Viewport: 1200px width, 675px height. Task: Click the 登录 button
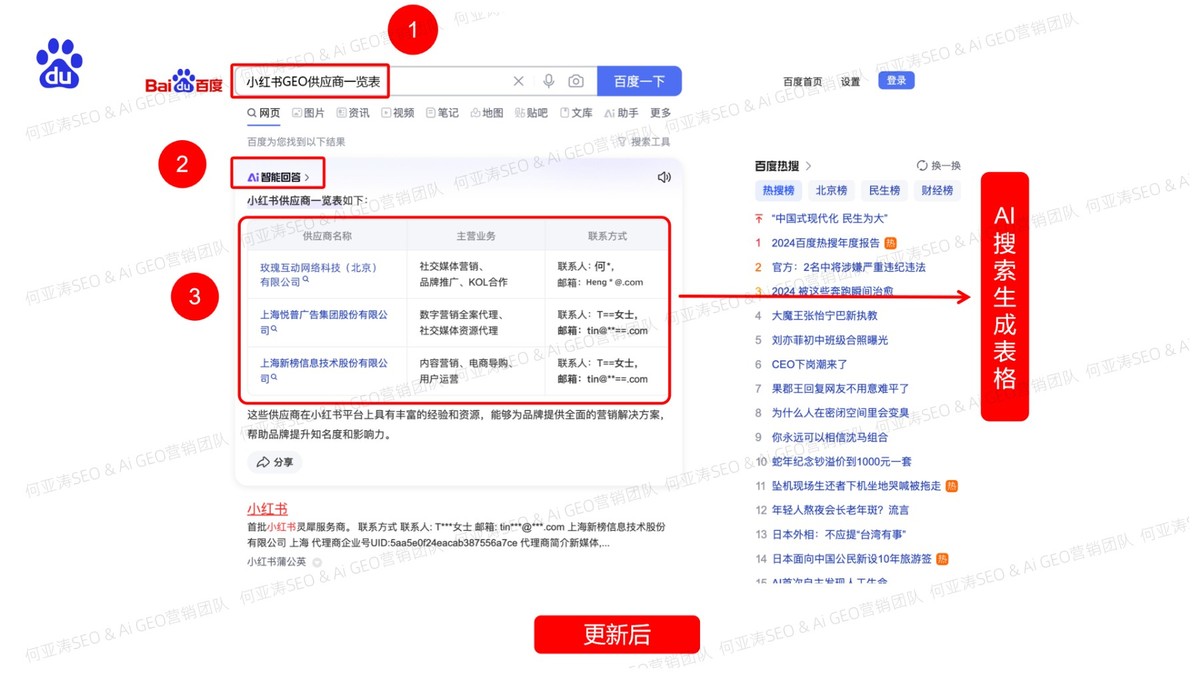[x=896, y=81]
